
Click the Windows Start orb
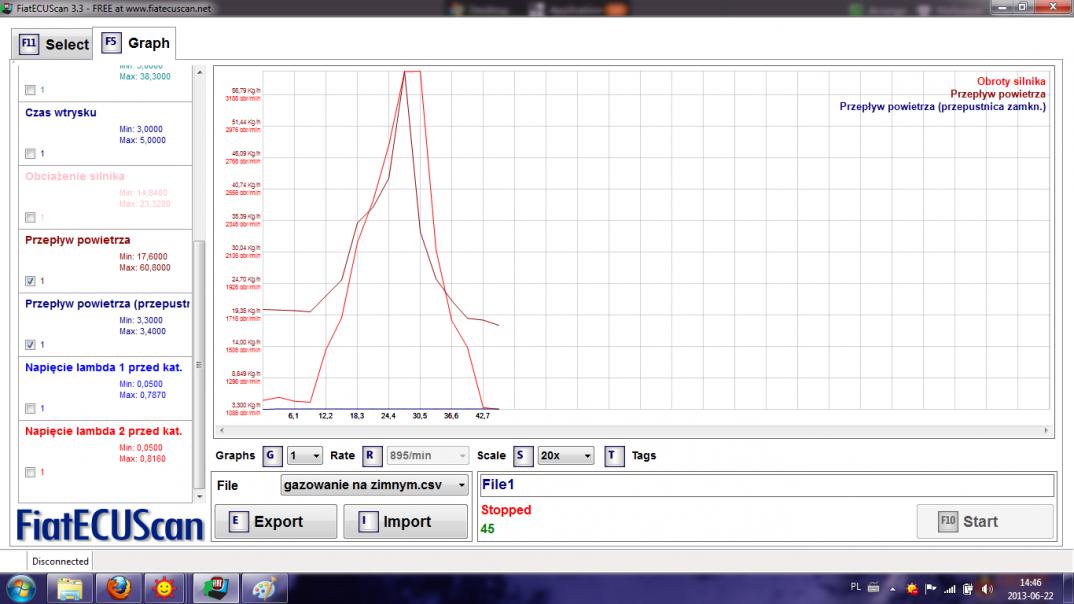point(22,588)
